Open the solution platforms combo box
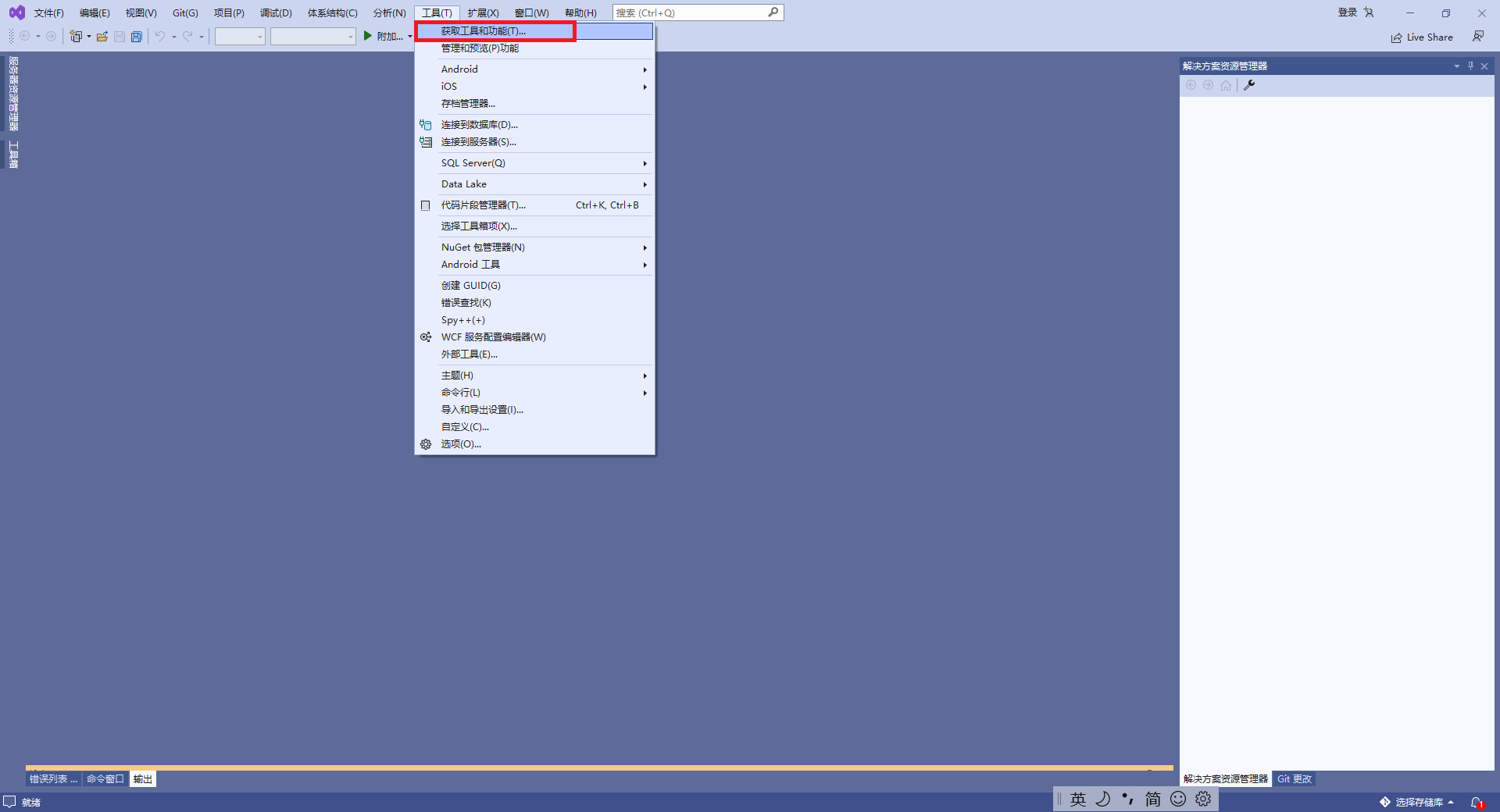 312,37
